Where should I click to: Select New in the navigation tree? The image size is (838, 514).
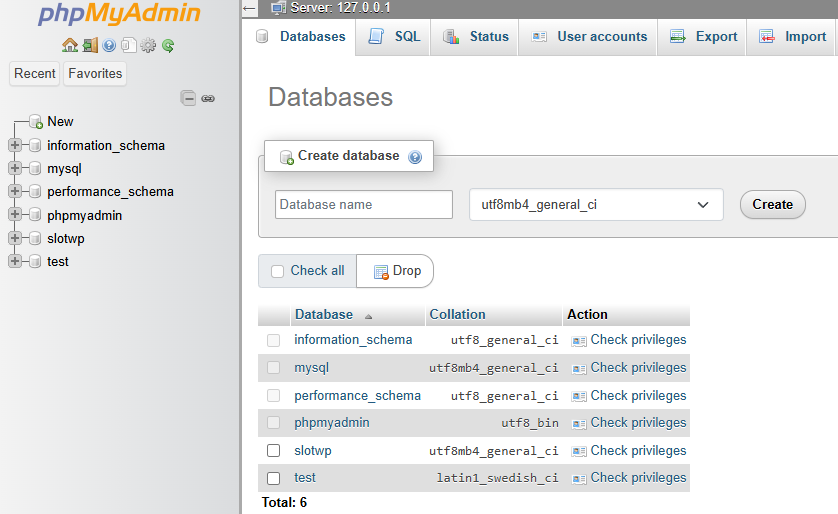pyautogui.click(x=60, y=122)
